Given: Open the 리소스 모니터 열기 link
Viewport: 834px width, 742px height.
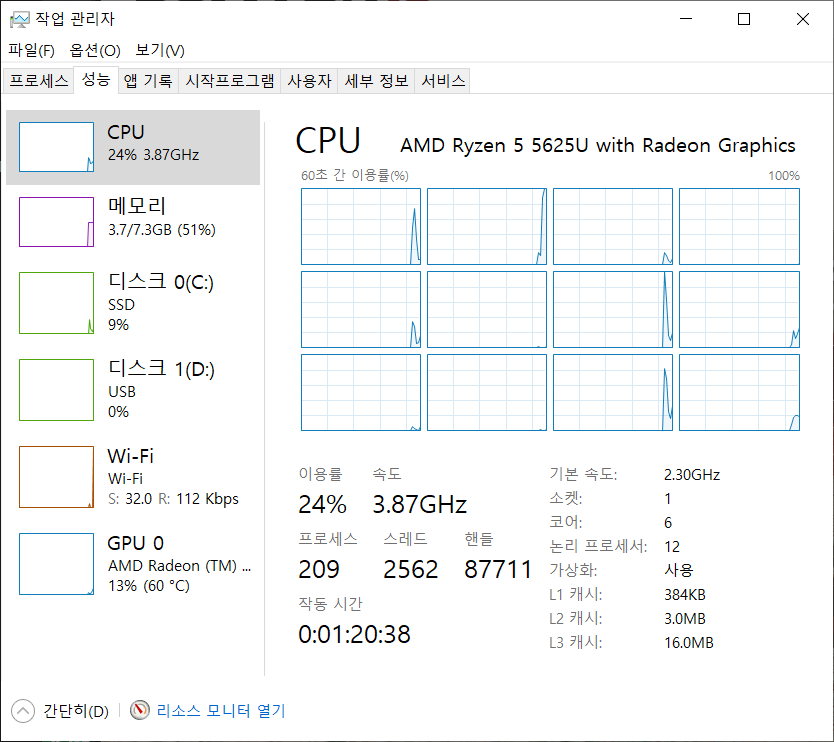Looking at the screenshot, I should point(221,711).
